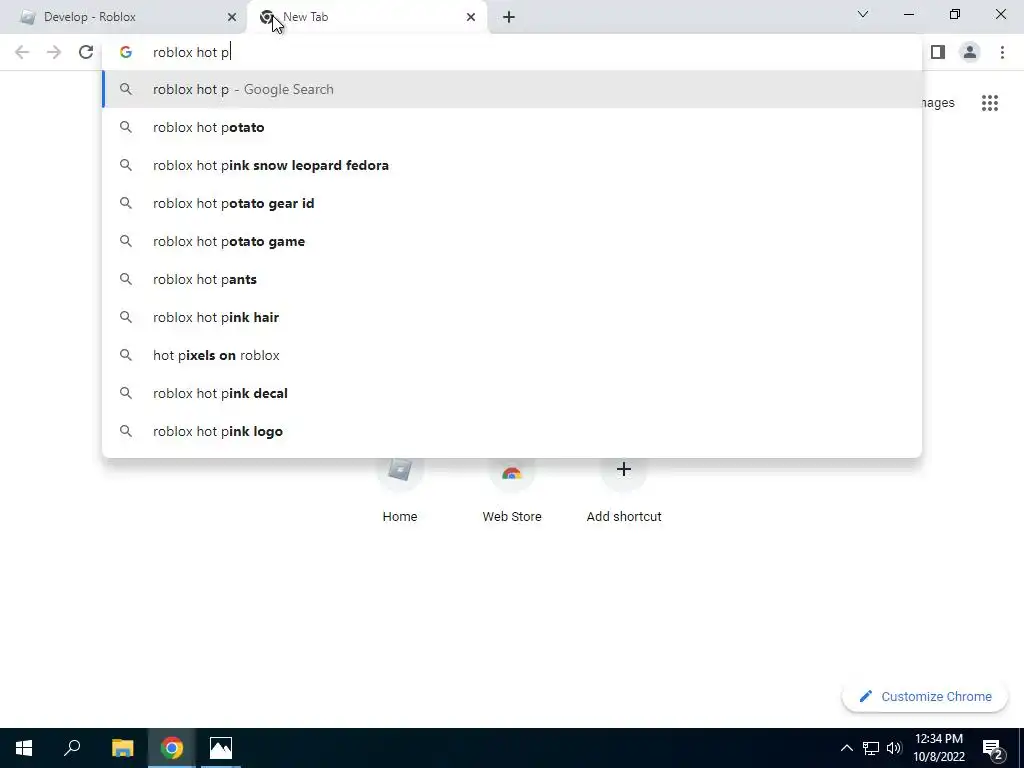
Task: Choose 'roblox hot potato gear id' suggestion
Action: point(512,203)
